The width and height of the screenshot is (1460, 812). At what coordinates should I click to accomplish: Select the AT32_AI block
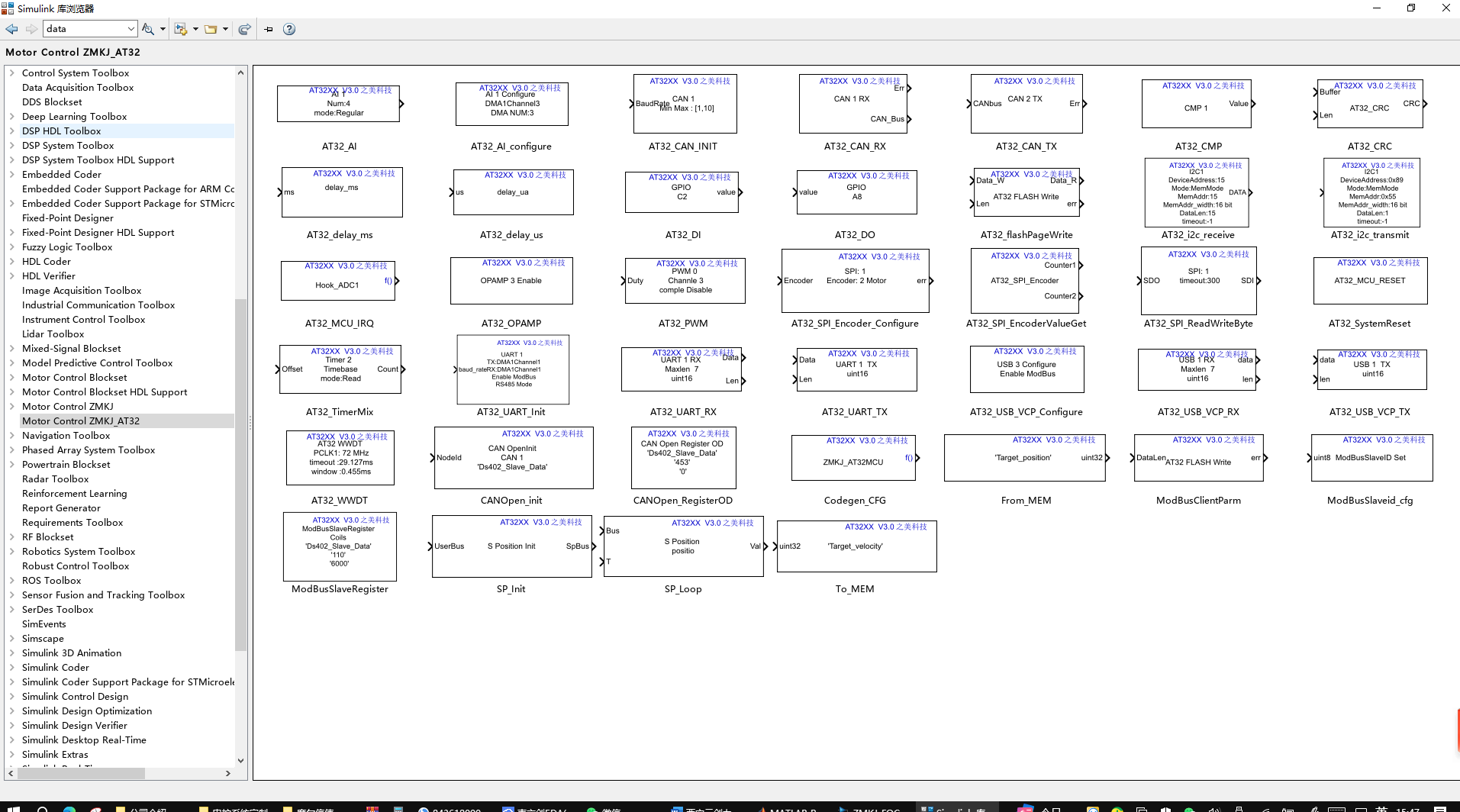(338, 104)
